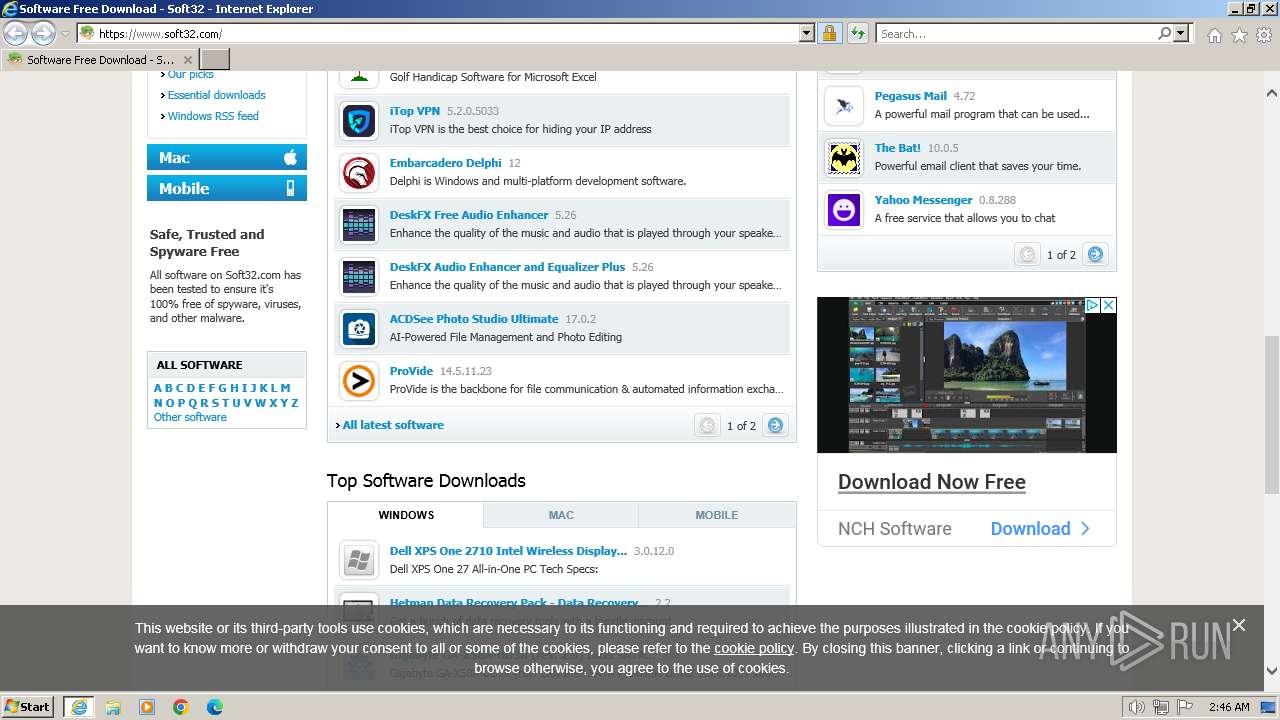Click the iTop VPN title link
Viewport: 1280px width, 720px height.
coord(415,111)
